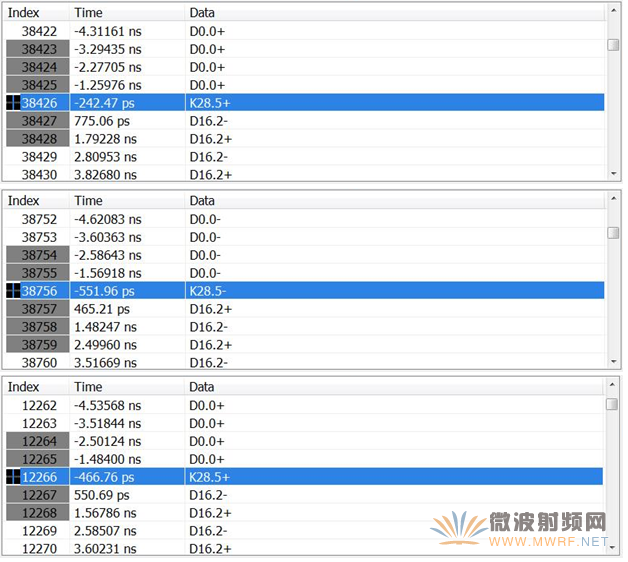Click time value 2.49960 ns
The image size is (628, 562).
(105, 344)
